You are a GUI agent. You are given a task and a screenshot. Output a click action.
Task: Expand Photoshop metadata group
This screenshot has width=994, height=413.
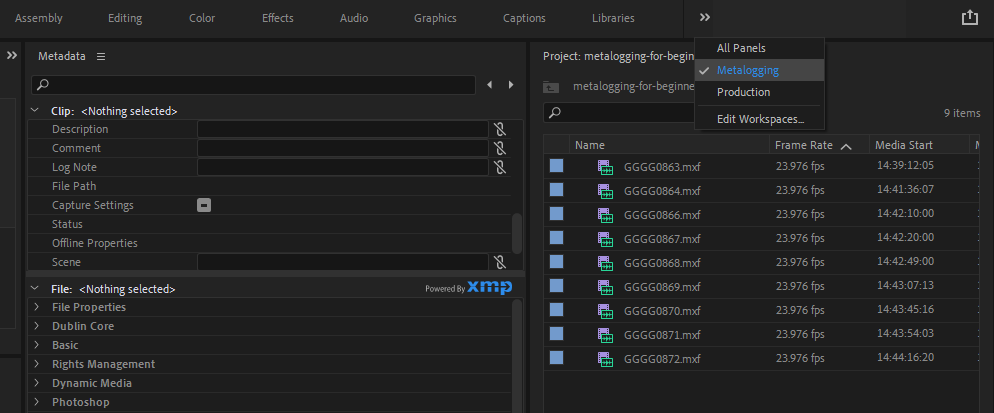[37, 402]
